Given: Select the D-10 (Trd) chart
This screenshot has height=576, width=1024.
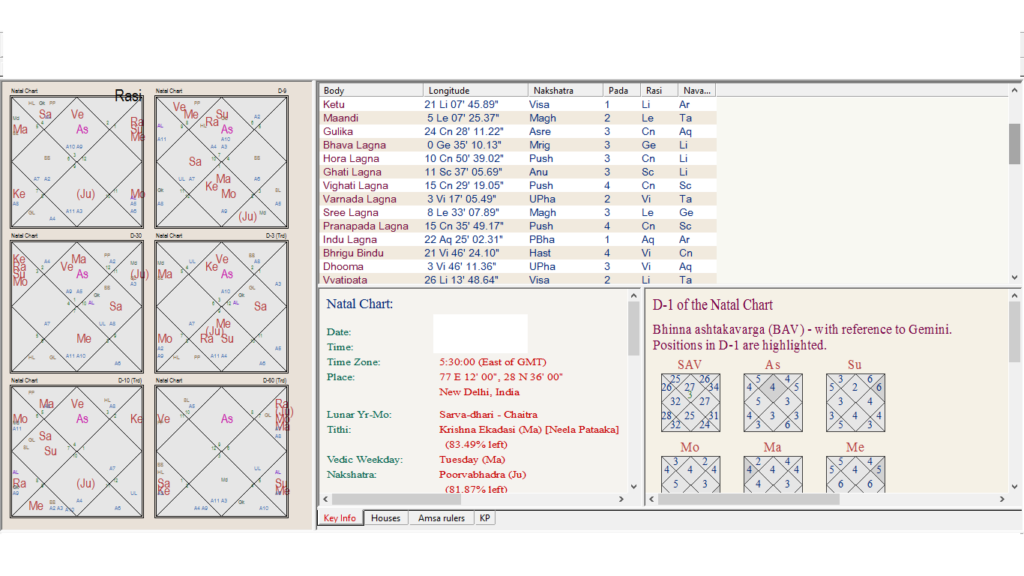Looking at the screenshot, I should (77, 451).
